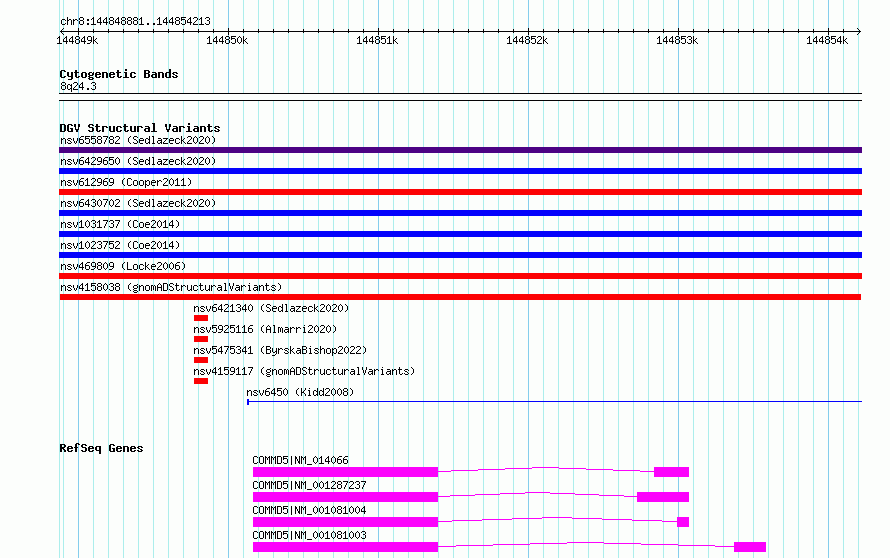The width and height of the screenshot is (890, 558).
Task: Select the thin blue nsv6450 variant line
Action: click(x=555, y=402)
